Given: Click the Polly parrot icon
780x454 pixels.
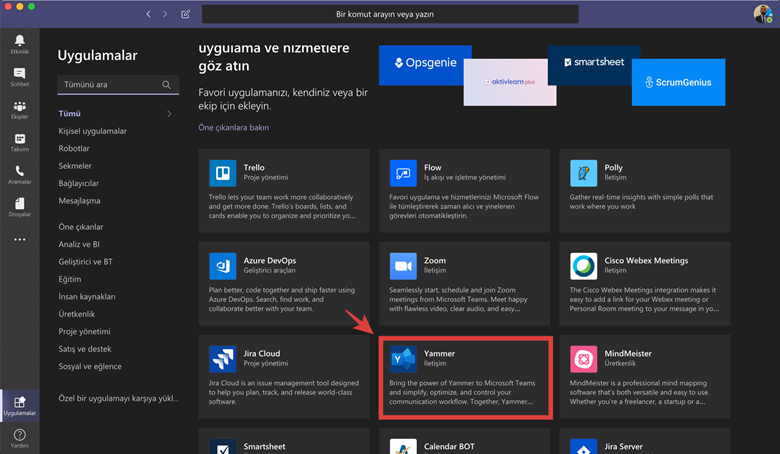Looking at the screenshot, I should (x=584, y=173).
